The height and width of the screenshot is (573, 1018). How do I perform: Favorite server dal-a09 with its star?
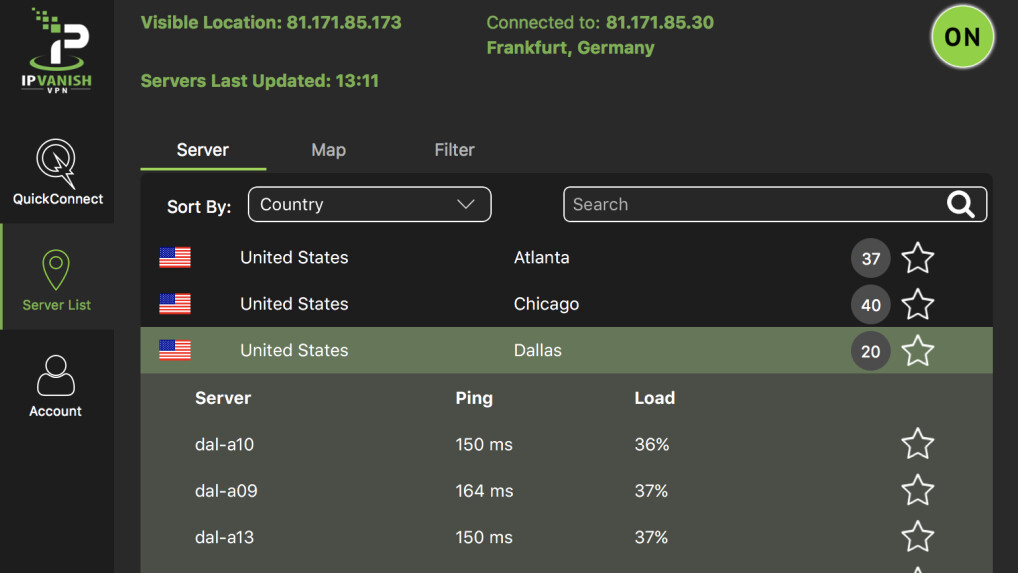click(917, 490)
